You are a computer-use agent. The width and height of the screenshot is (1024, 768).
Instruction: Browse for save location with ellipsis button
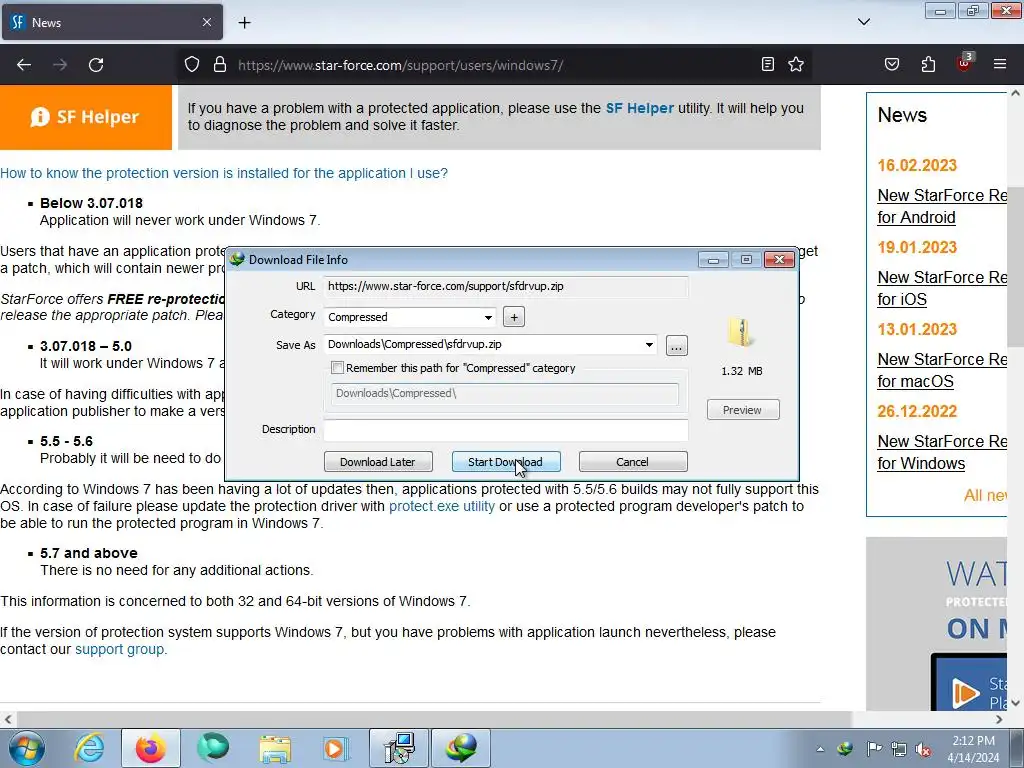(x=677, y=346)
